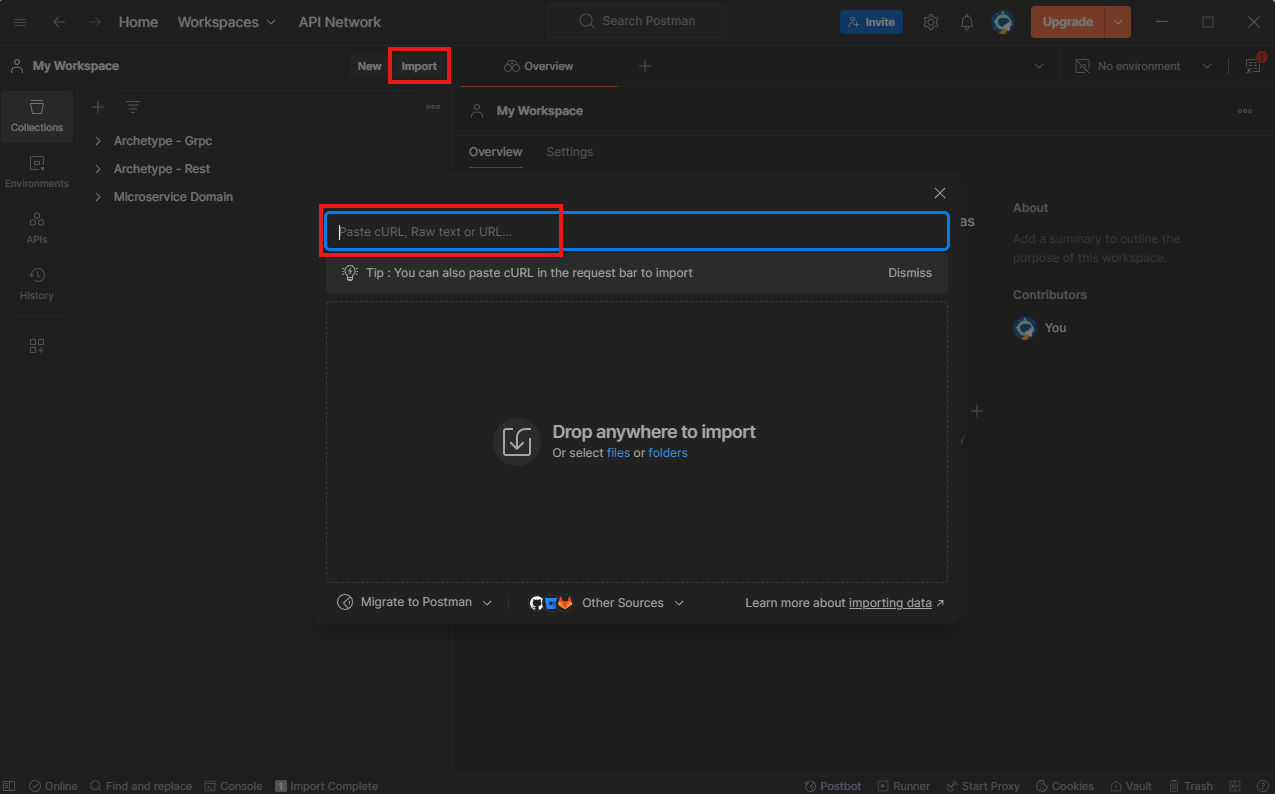
Task: Click the contributor named You
Action: tap(1056, 328)
